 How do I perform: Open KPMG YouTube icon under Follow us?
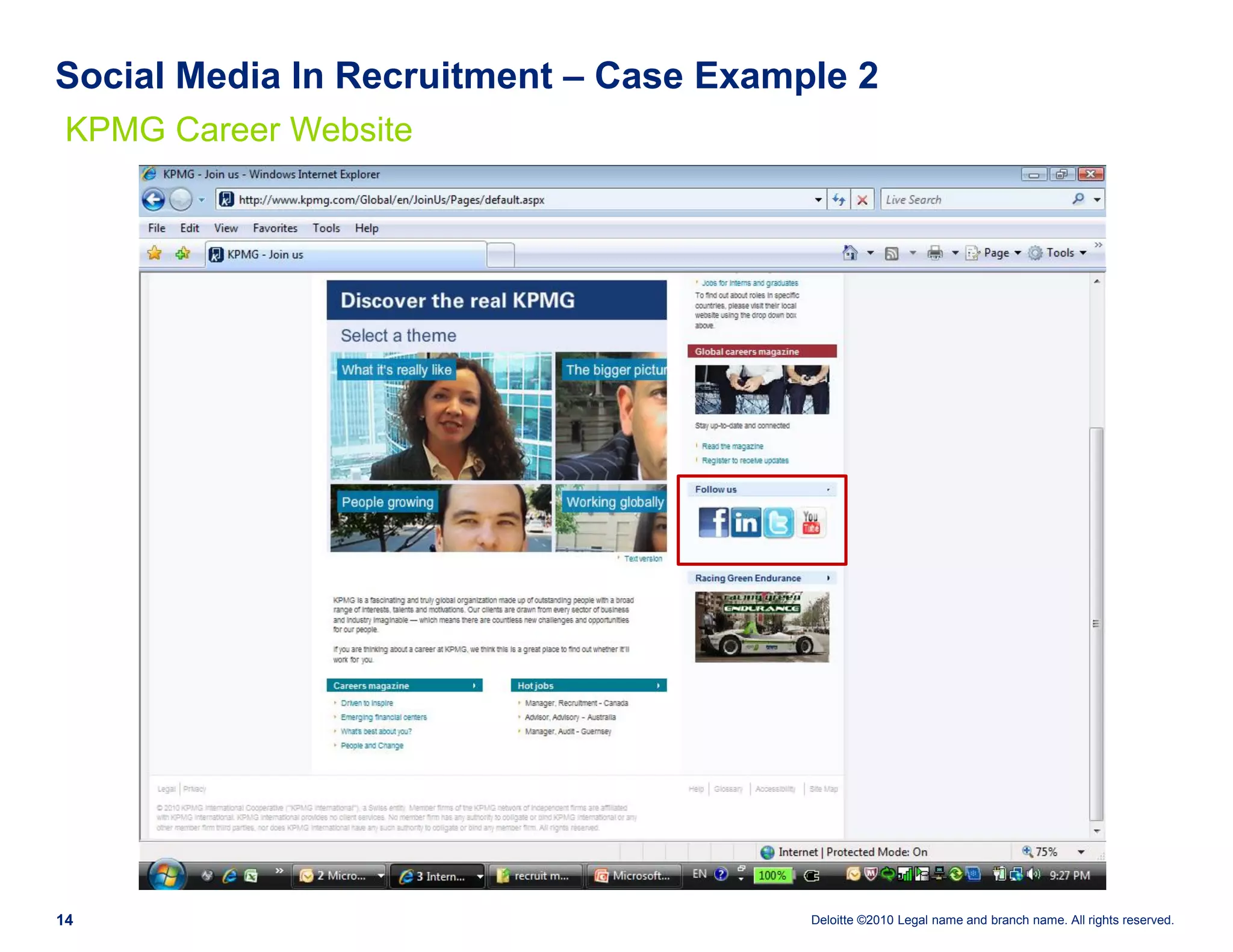coord(811,522)
